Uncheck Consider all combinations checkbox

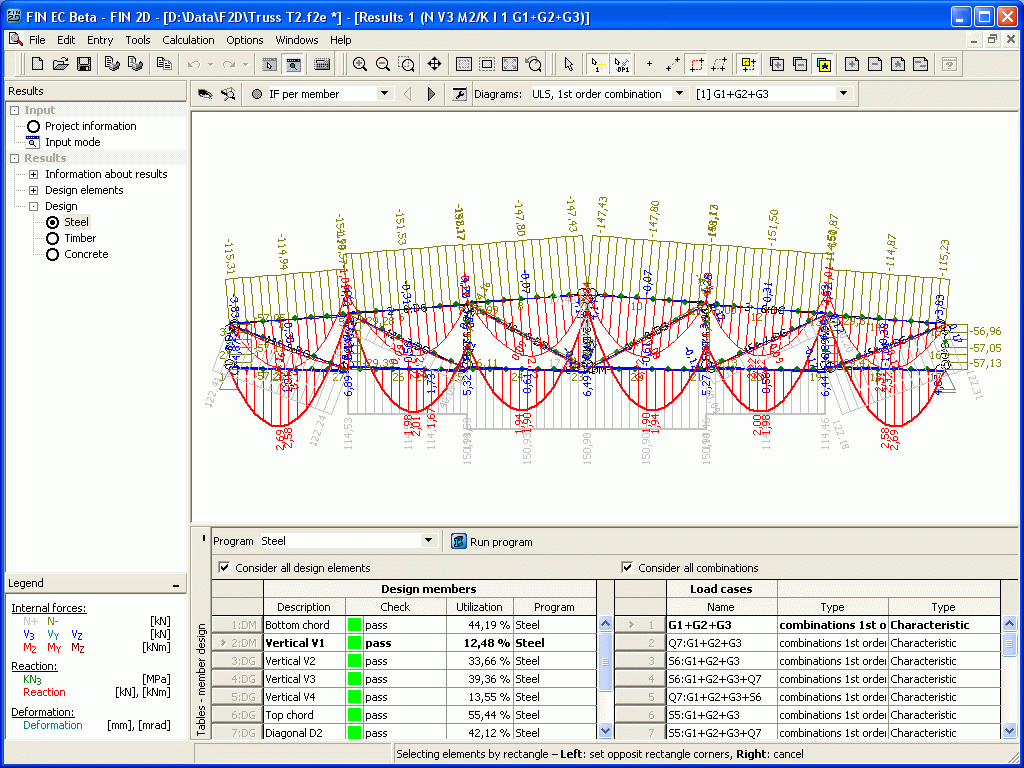pos(627,568)
